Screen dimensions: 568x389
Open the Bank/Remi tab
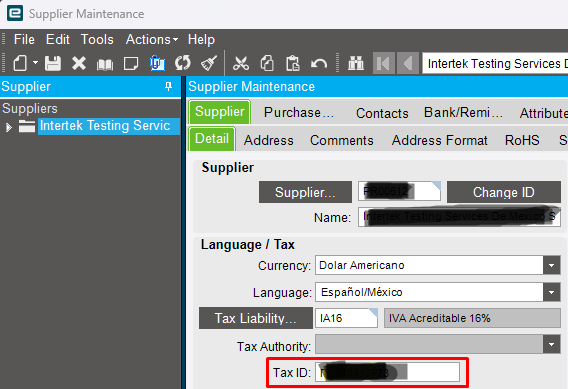(463, 113)
